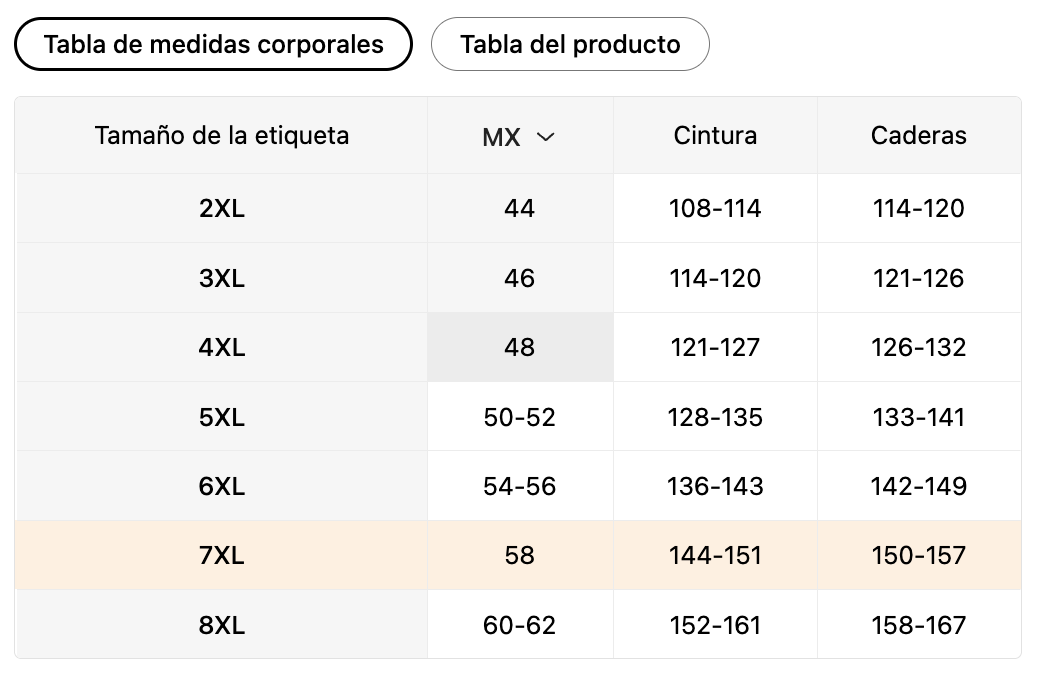
Task: Click the MX size 50-52 cell
Action: (520, 417)
